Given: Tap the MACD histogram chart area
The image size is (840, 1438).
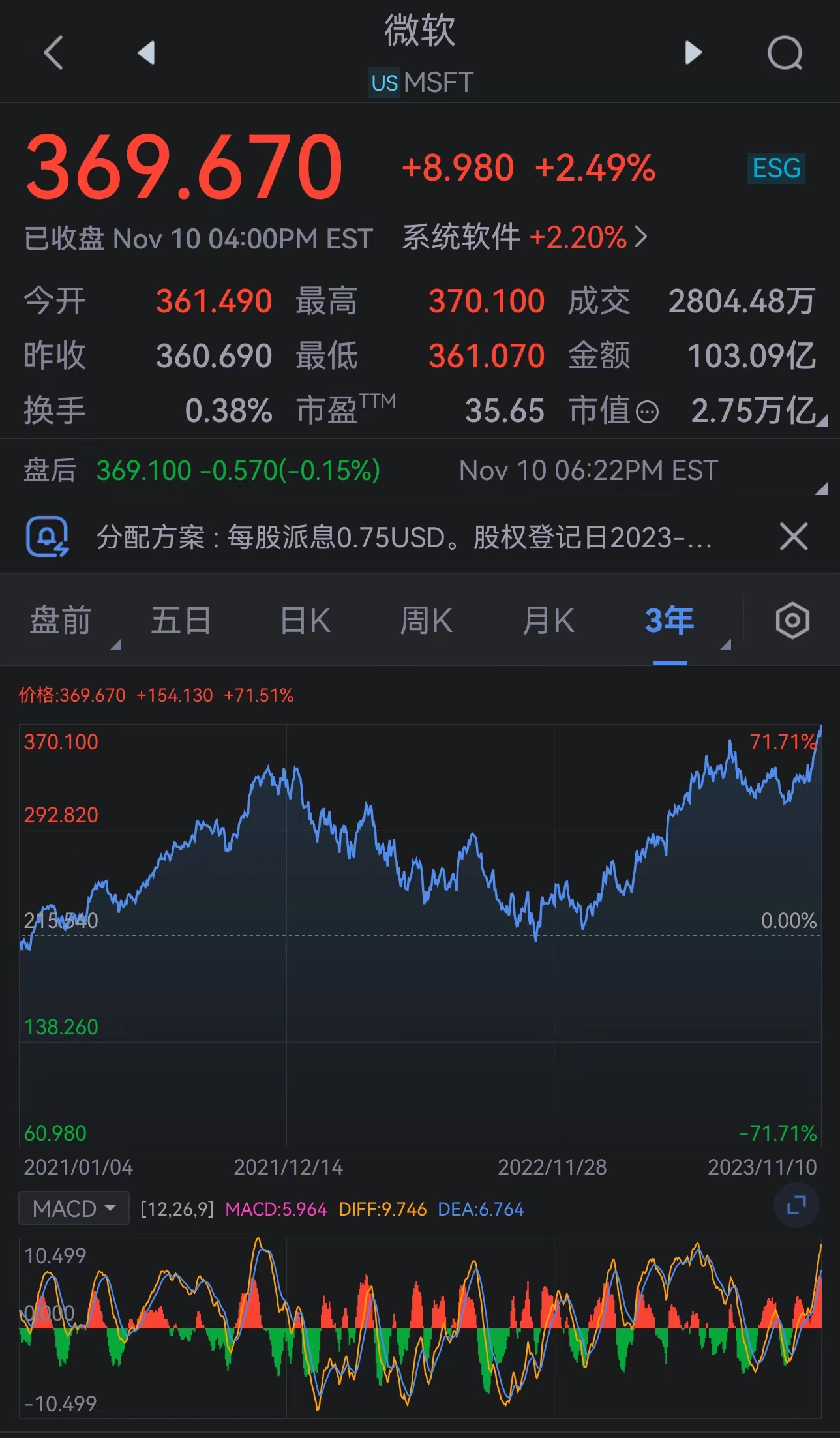Looking at the screenshot, I should pyautogui.click(x=420, y=1328).
